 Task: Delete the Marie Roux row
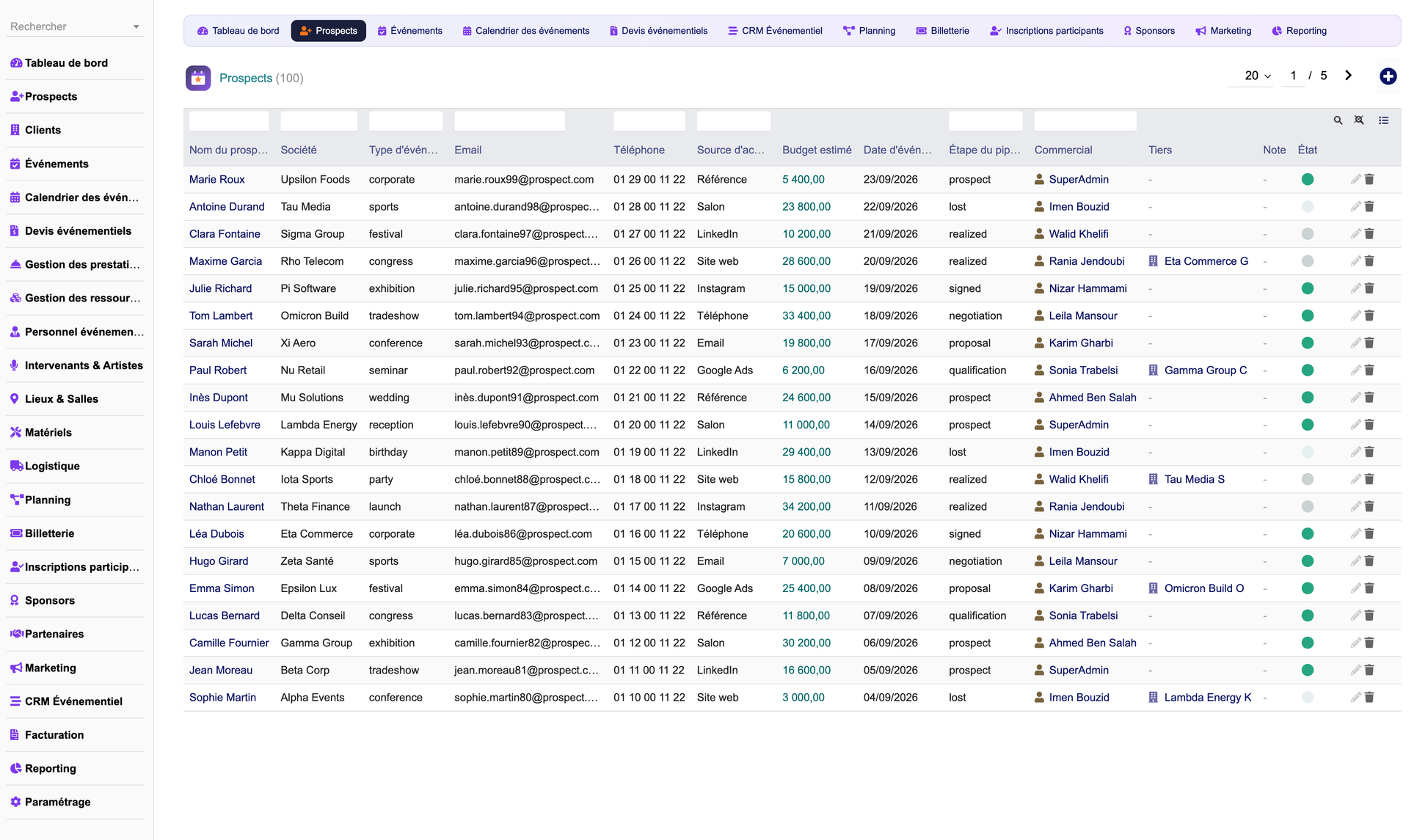pos(1369,180)
